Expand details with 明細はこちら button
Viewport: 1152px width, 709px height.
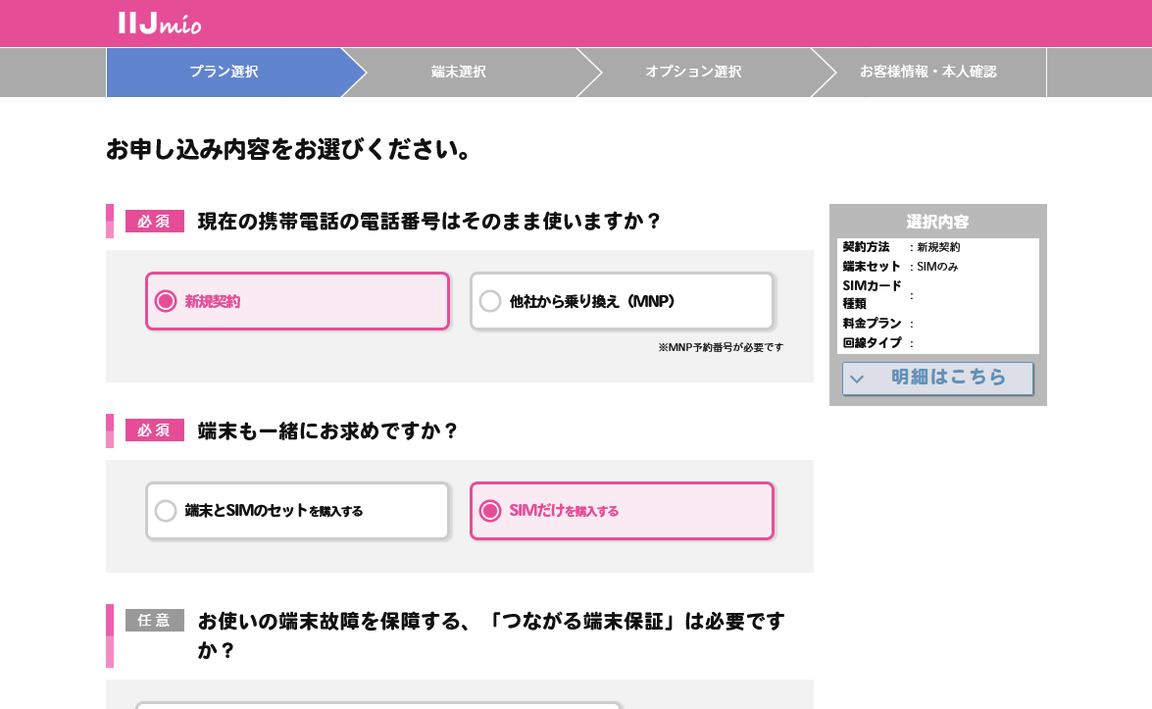click(x=937, y=378)
